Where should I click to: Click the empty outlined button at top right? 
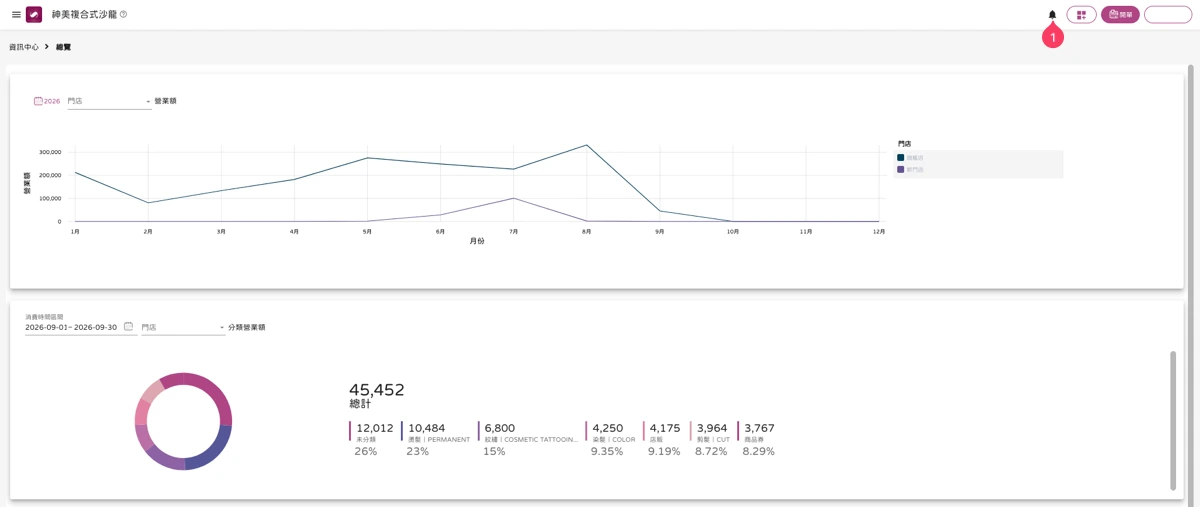coord(1167,15)
